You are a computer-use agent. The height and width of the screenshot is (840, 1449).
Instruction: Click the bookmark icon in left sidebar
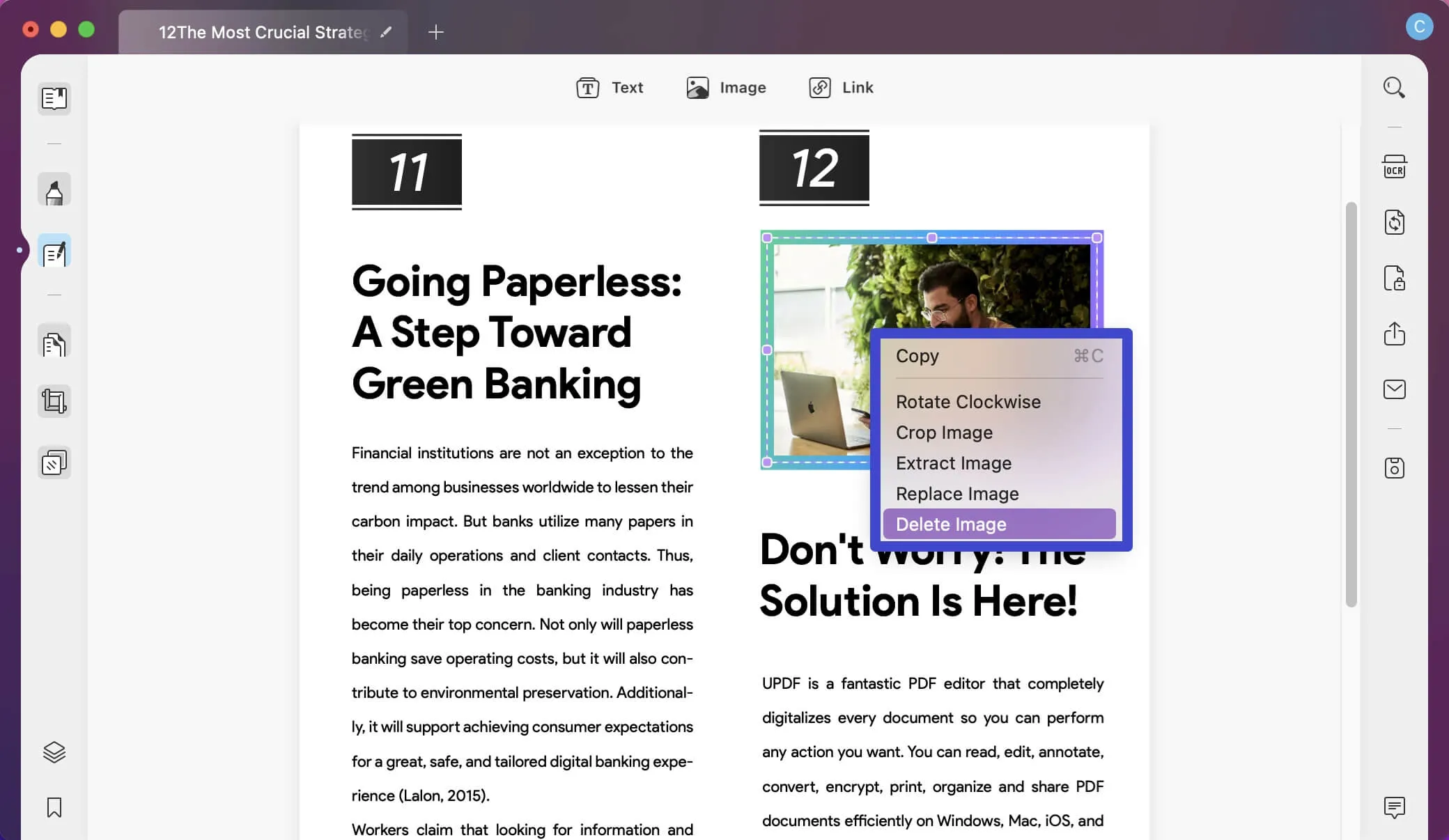[54, 808]
